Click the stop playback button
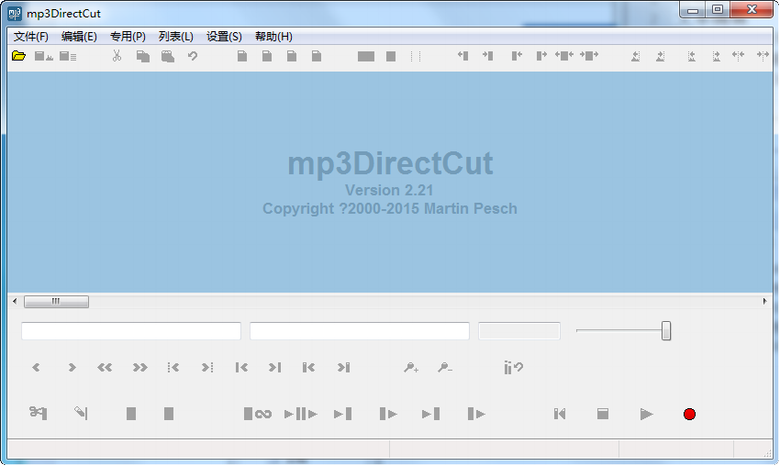The width and height of the screenshot is (780, 466). 602,414
